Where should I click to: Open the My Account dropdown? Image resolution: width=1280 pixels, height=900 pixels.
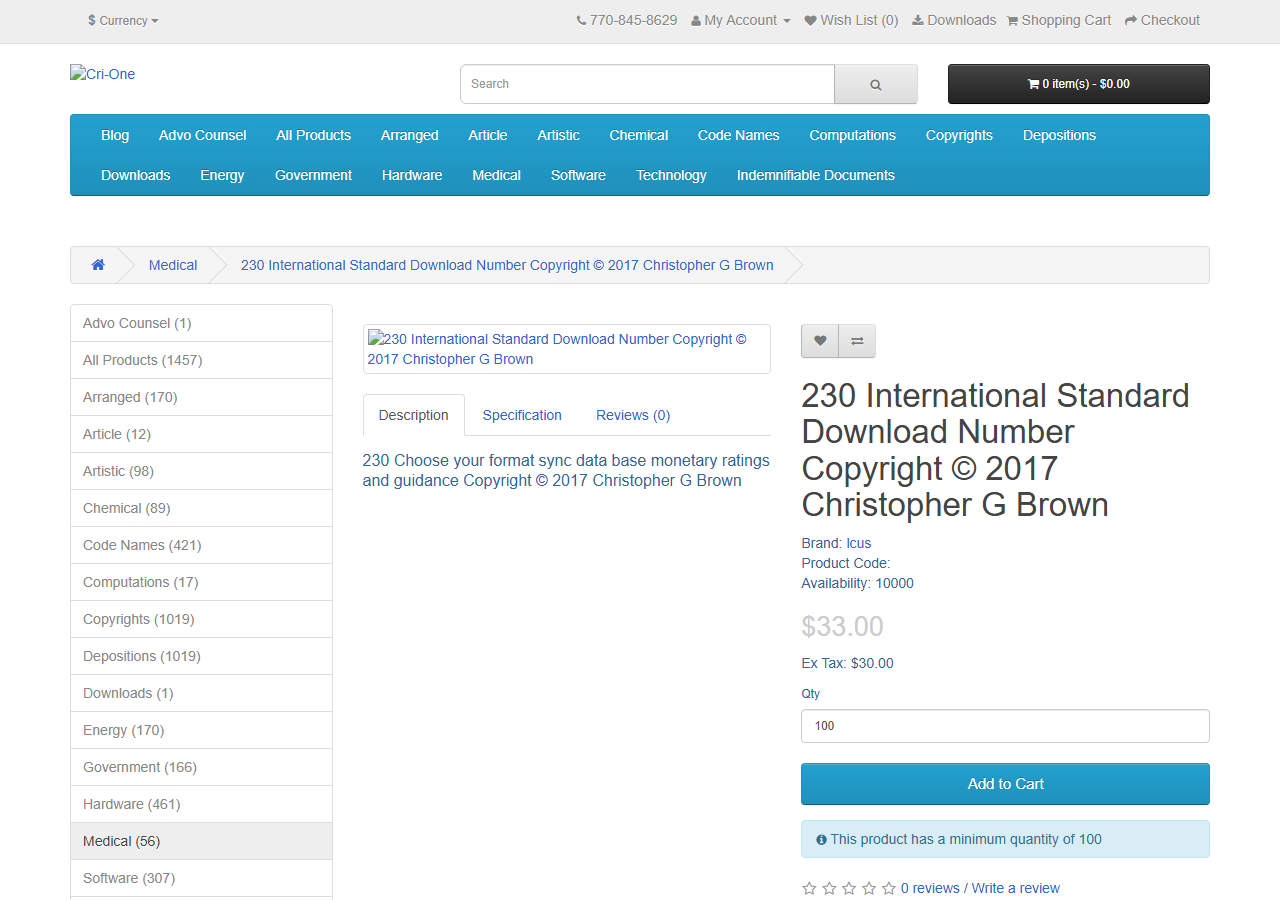741,20
